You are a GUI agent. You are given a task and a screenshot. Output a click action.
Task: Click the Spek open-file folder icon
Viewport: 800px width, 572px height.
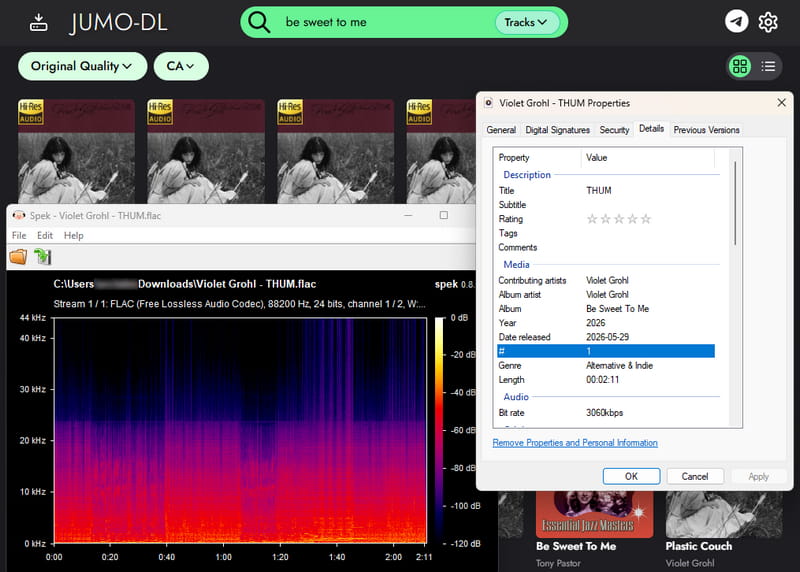pyautogui.click(x=18, y=257)
